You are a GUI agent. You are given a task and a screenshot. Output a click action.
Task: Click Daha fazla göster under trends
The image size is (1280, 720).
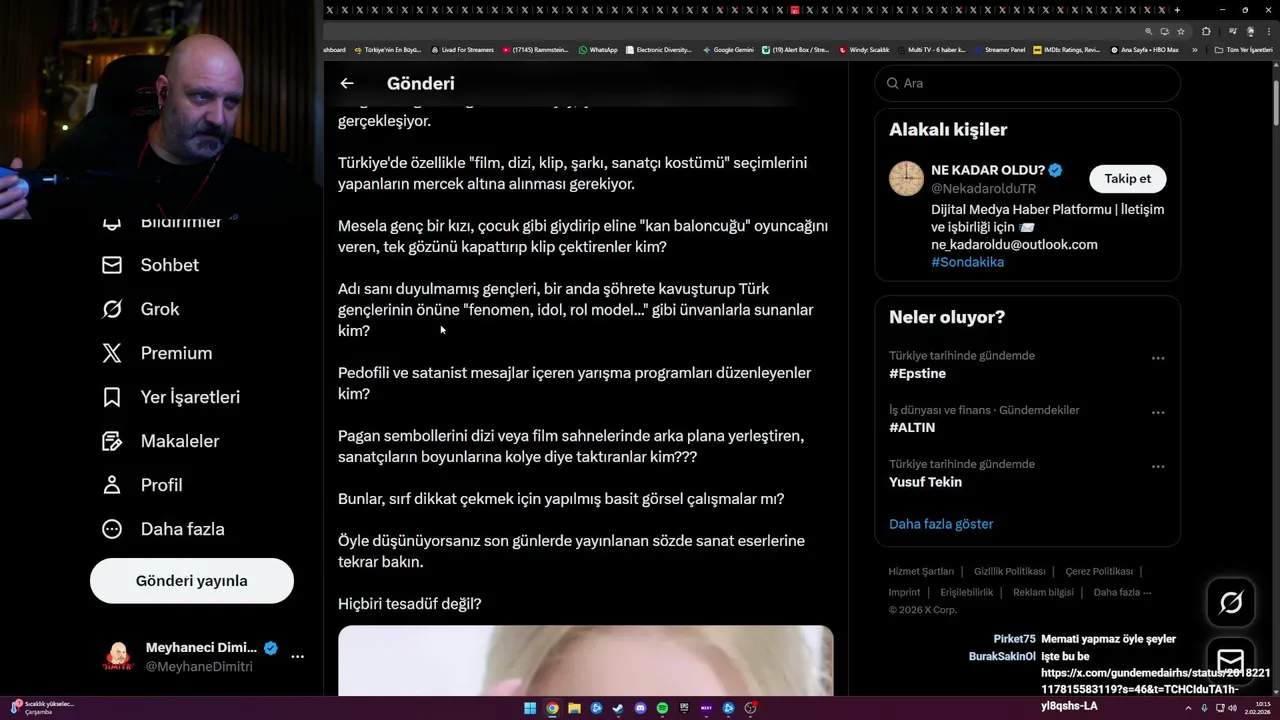coord(941,524)
